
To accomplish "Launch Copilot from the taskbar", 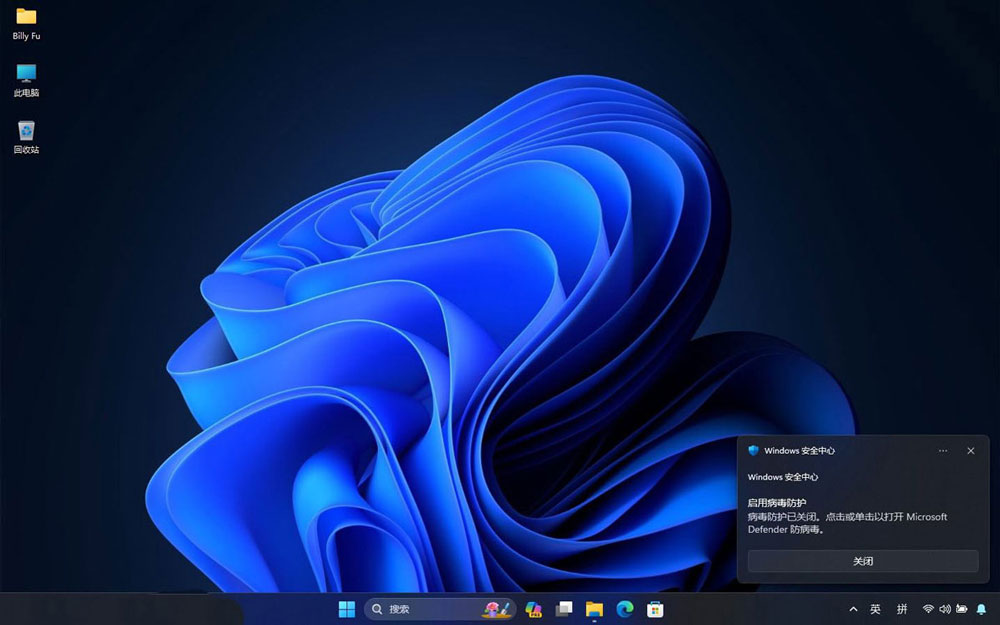I will (533, 609).
